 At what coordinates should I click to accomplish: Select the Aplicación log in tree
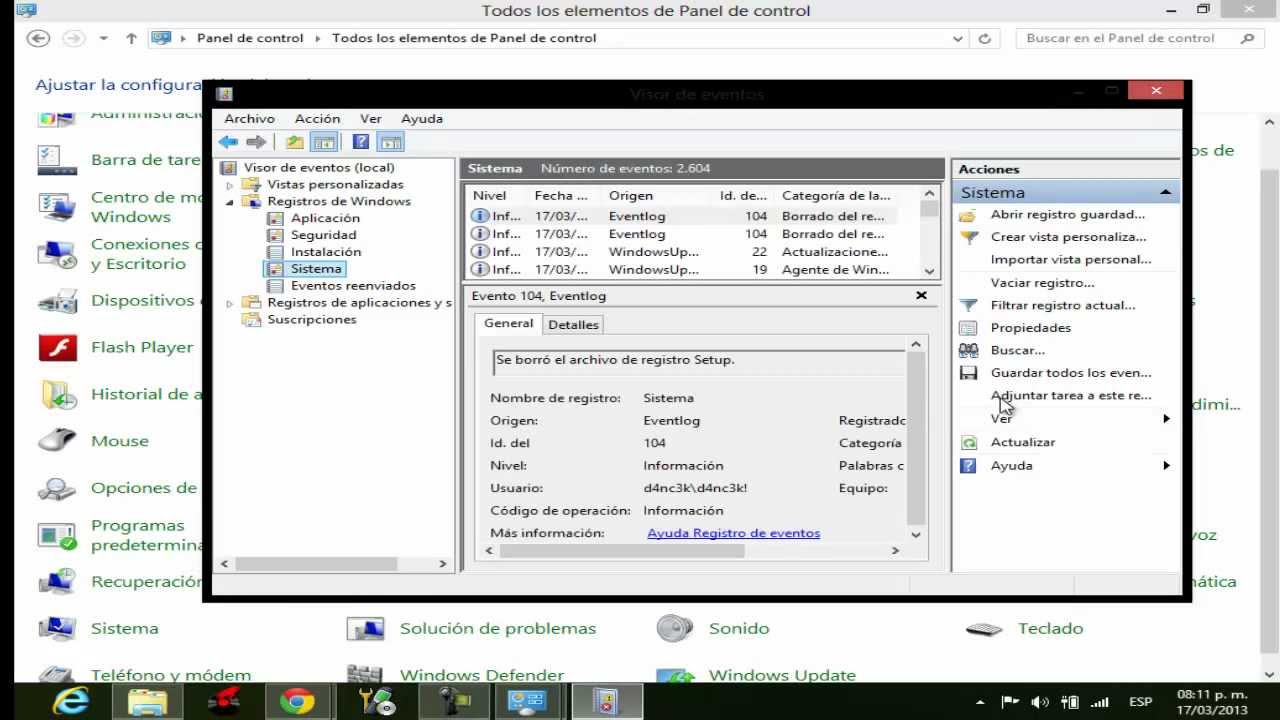pyautogui.click(x=325, y=218)
